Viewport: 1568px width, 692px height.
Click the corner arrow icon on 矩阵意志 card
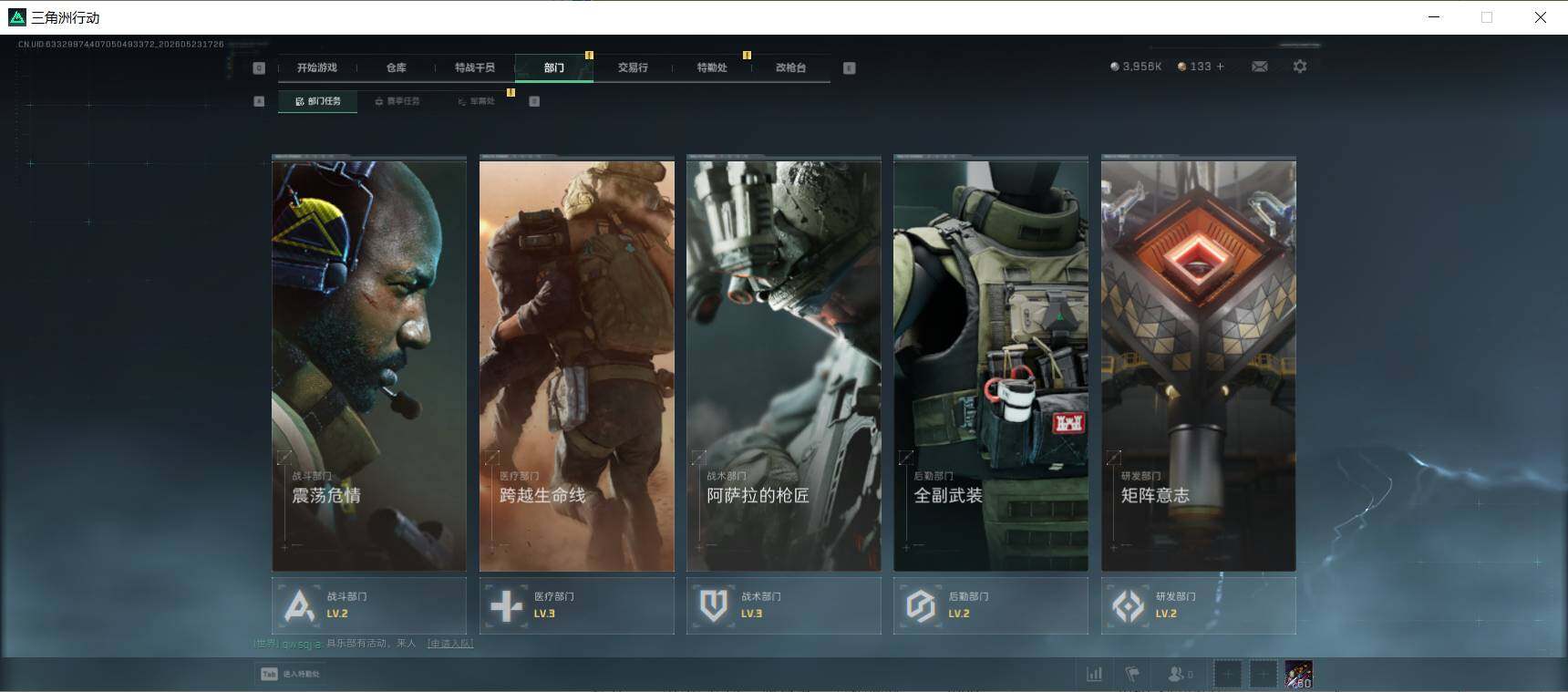(1114, 457)
